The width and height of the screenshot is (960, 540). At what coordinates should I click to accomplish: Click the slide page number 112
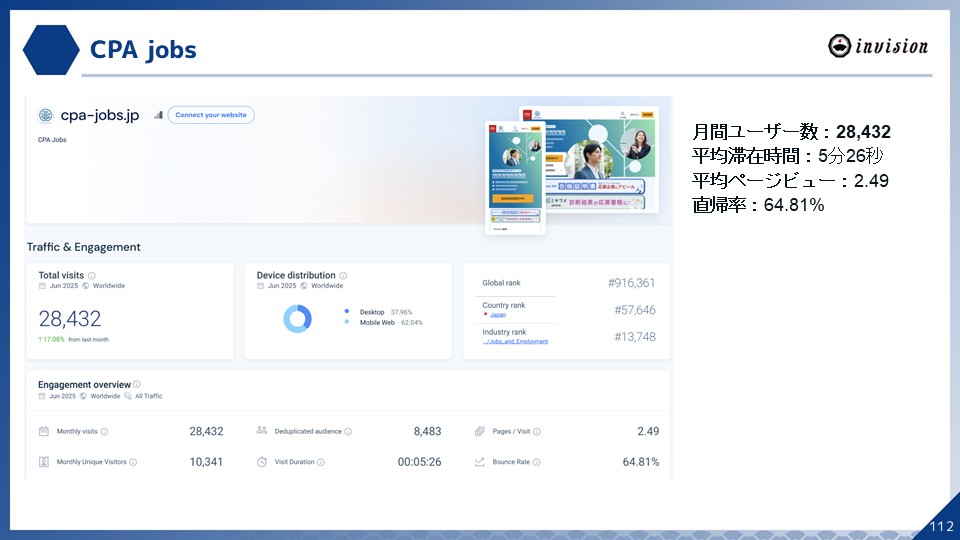point(941,526)
